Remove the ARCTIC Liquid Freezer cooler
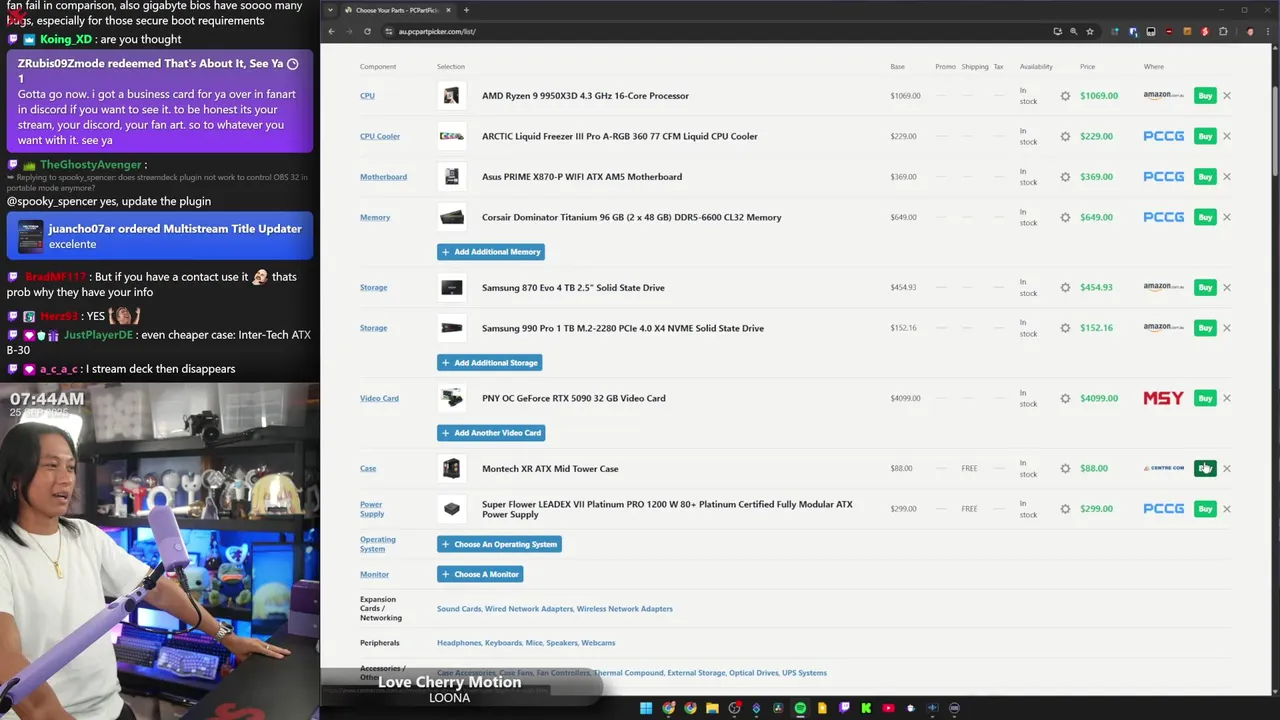1280x720 pixels. (1227, 136)
